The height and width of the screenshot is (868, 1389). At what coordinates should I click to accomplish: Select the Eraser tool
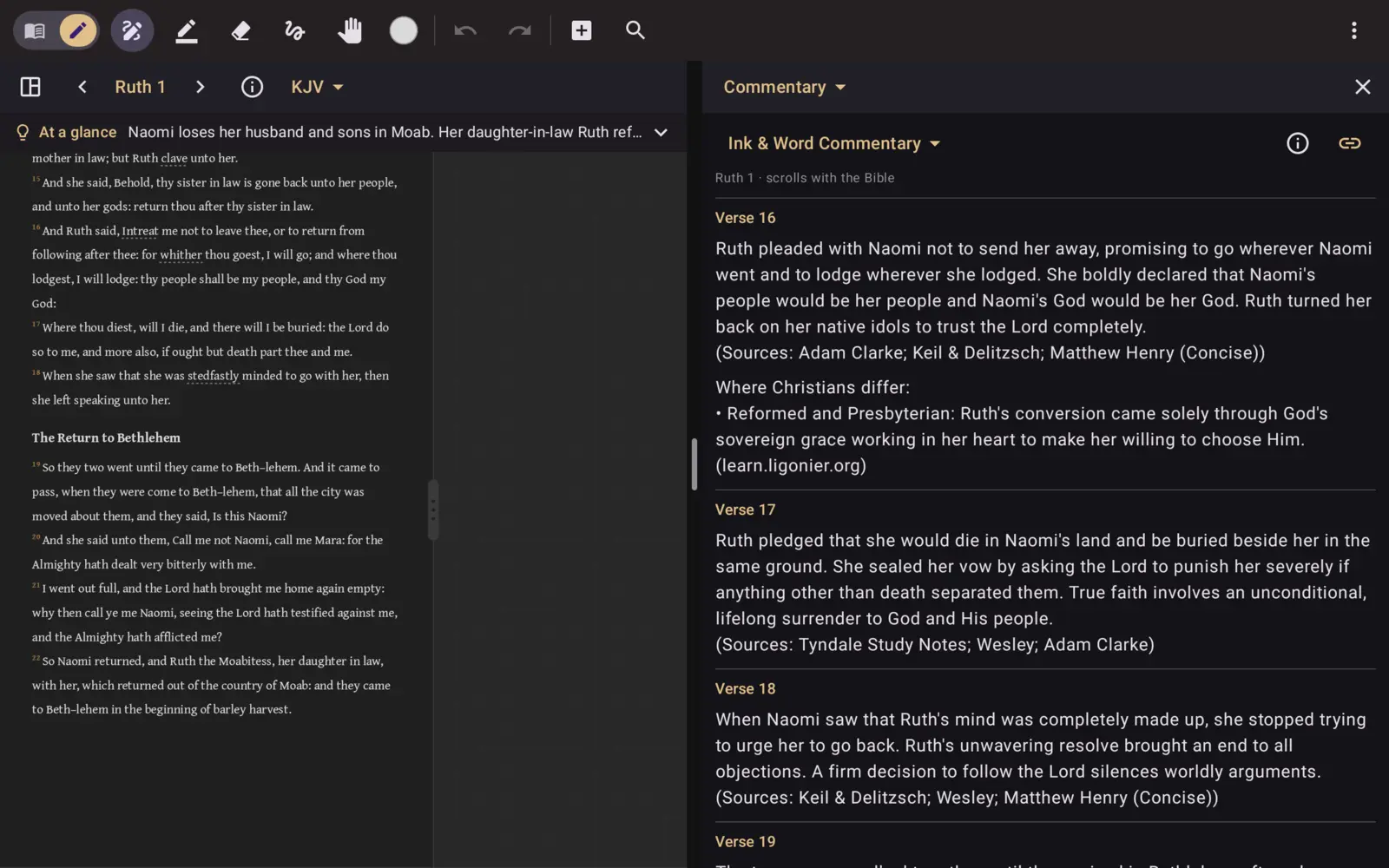[240, 31]
